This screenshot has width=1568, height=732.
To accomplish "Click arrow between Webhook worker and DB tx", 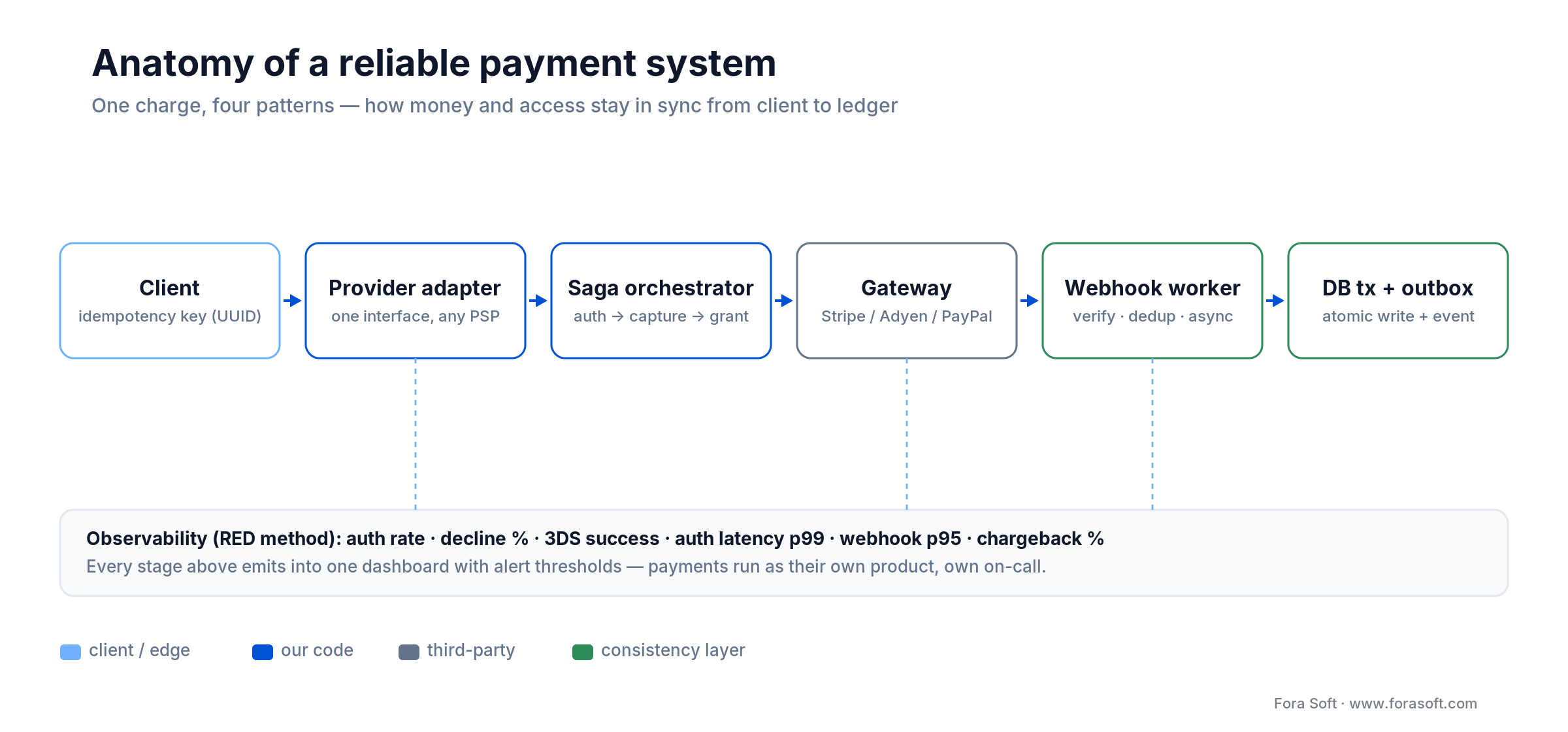I will tap(1275, 301).
